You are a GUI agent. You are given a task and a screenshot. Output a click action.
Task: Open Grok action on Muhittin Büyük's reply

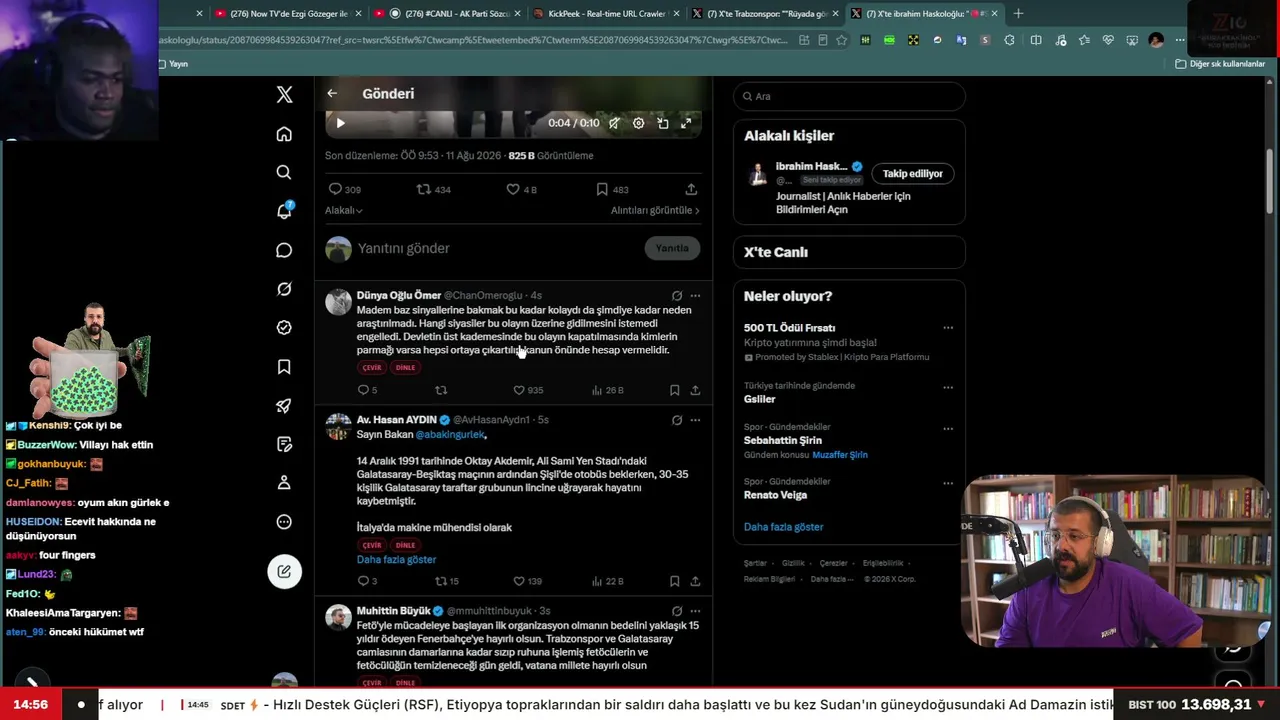click(x=677, y=611)
